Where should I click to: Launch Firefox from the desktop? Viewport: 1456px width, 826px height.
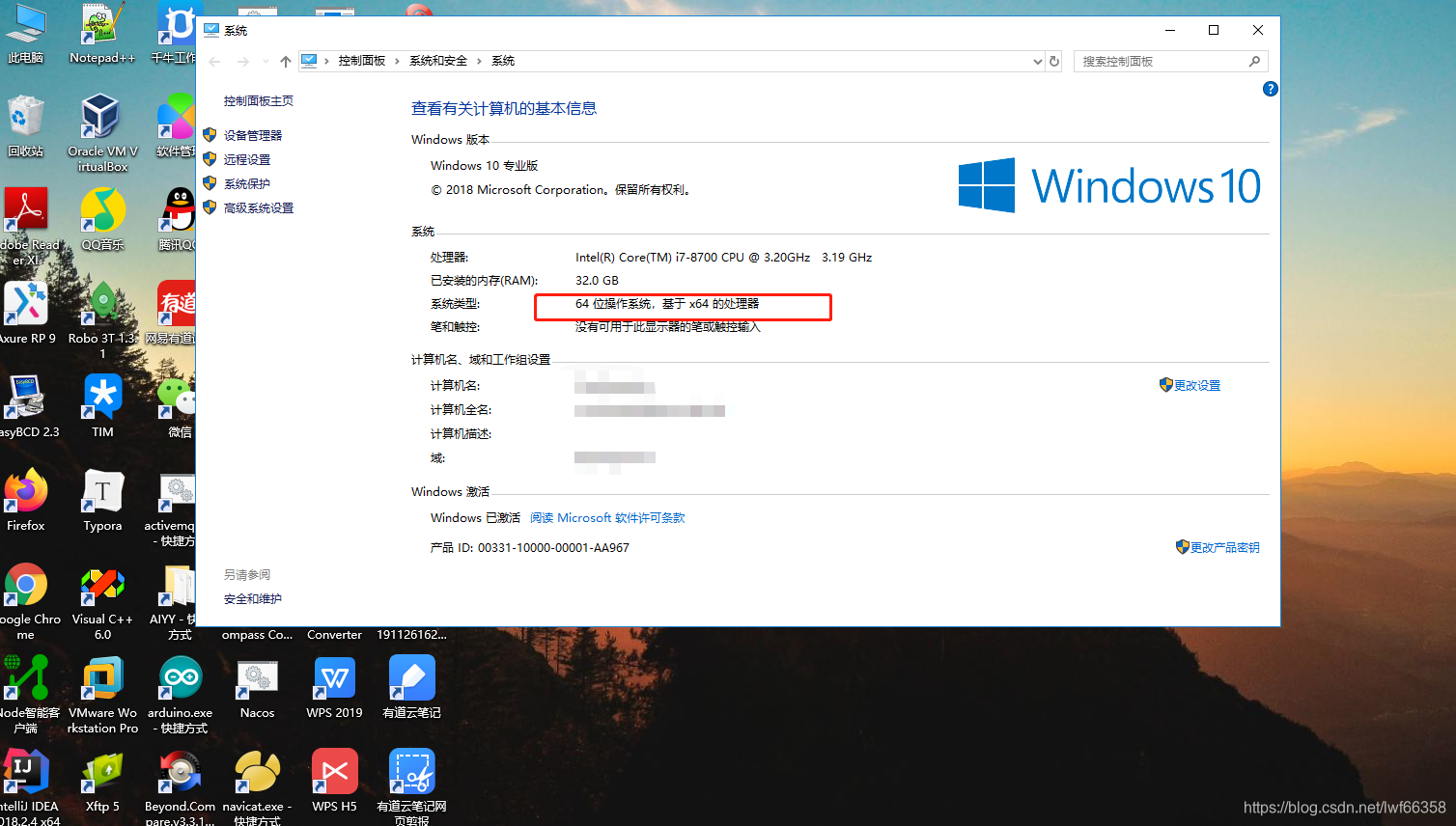pyautogui.click(x=26, y=500)
